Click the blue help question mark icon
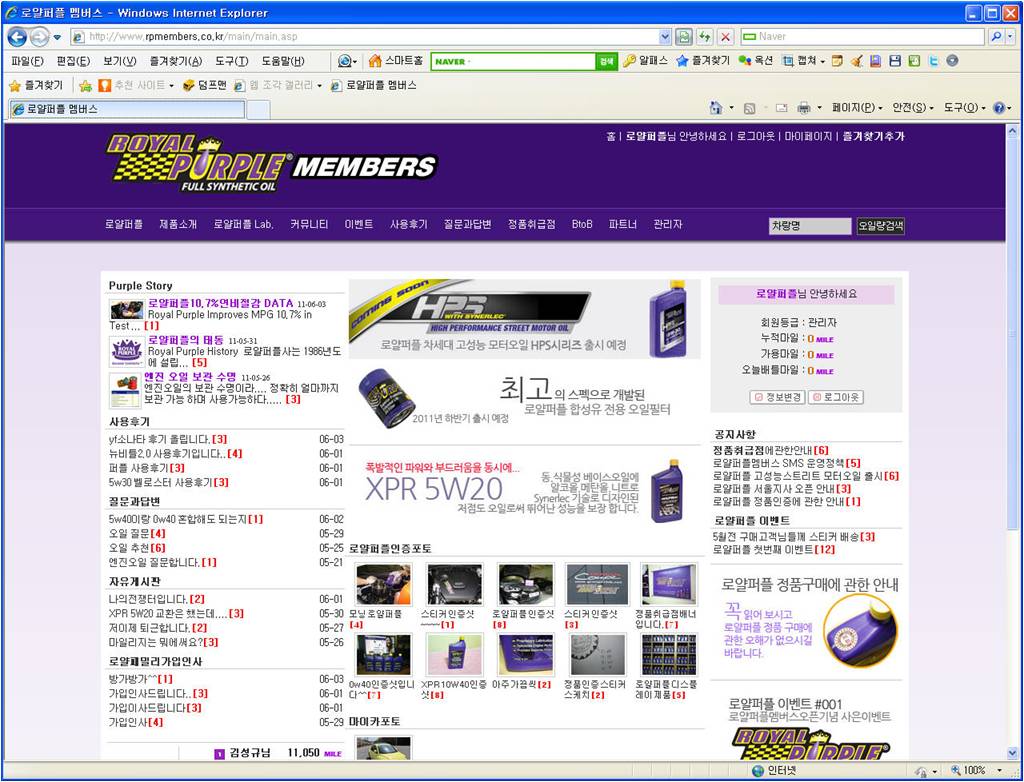Viewport: 1024px width, 782px height. pyautogui.click(x=999, y=108)
